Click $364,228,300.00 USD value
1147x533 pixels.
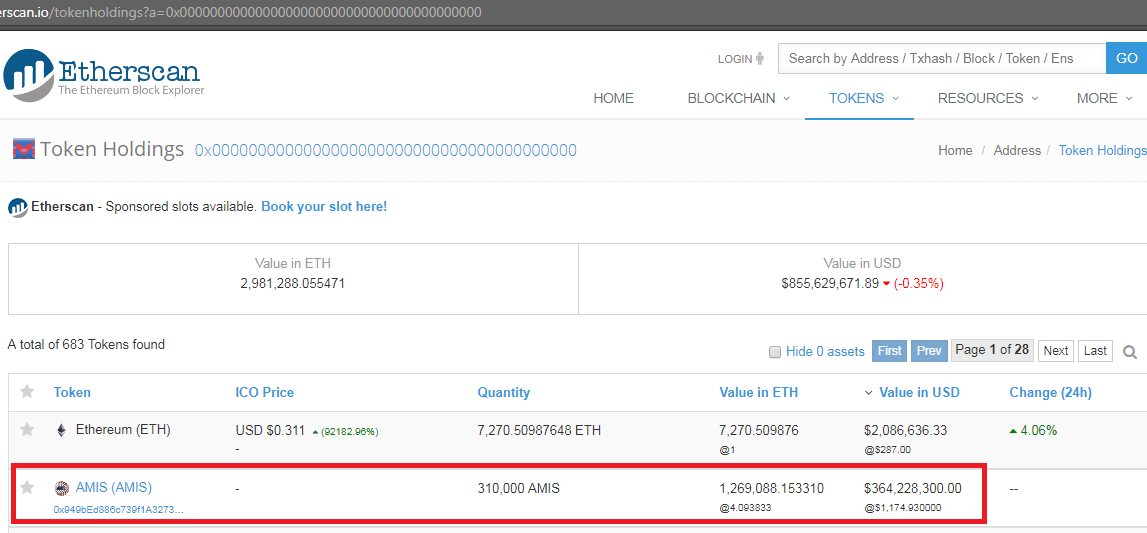(x=913, y=488)
